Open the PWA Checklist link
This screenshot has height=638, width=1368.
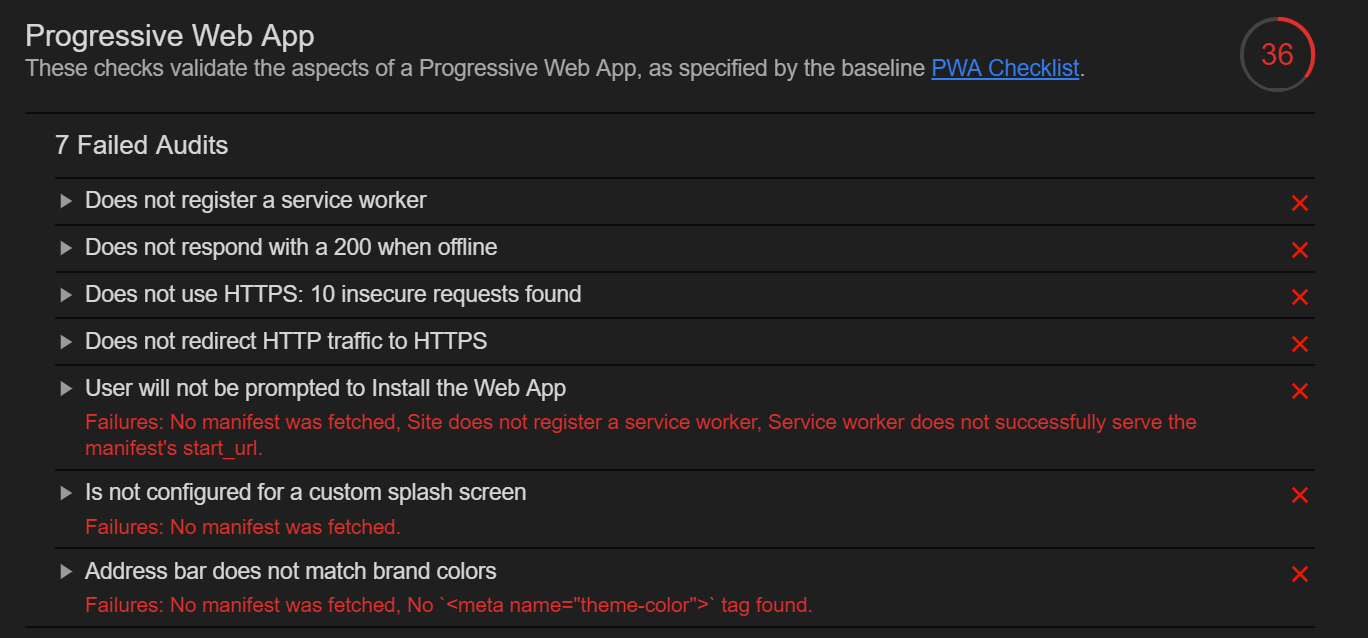click(1004, 68)
